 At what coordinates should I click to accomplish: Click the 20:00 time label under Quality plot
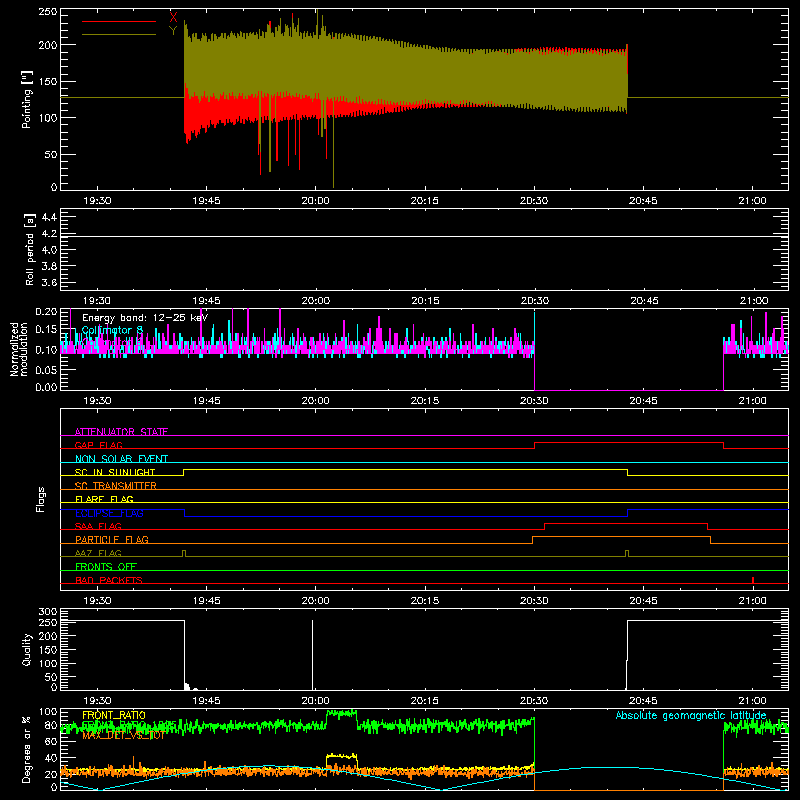[315, 701]
